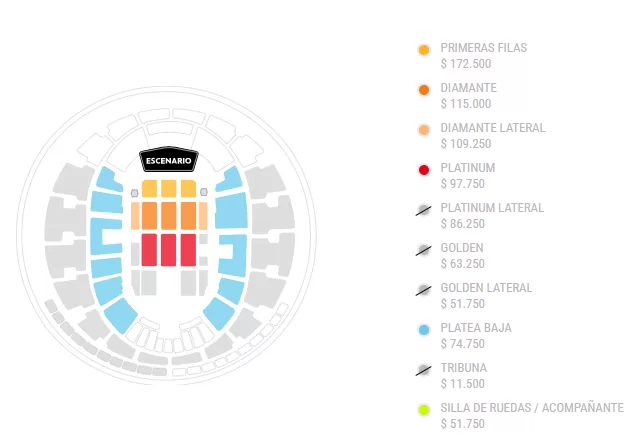The width and height of the screenshot is (639, 448).
Task: Select the center yellow Primeras Filas block
Action: (x=168, y=188)
